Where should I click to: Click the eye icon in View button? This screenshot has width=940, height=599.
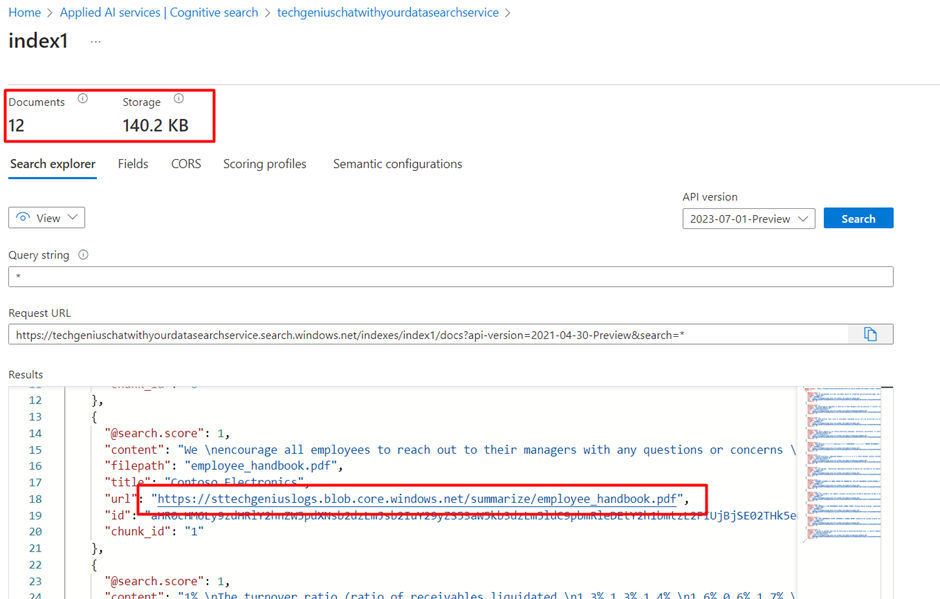pos(23,218)
